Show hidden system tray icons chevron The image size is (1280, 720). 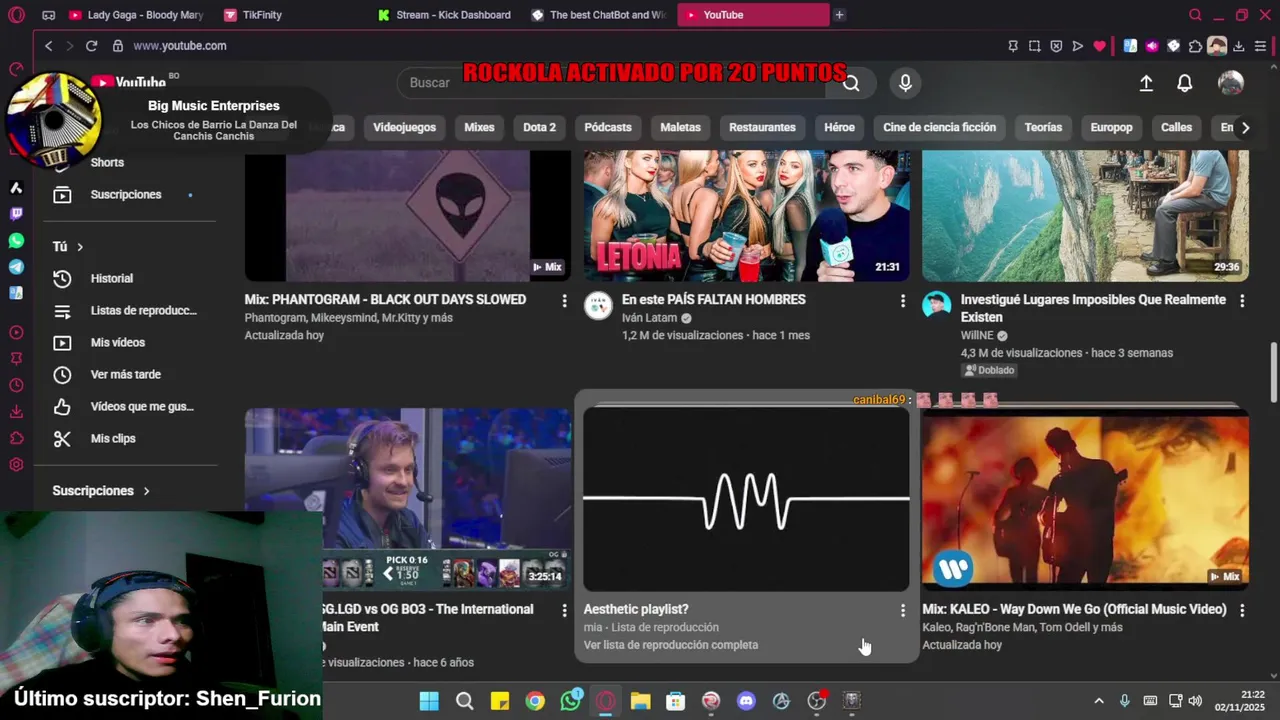1099,701
